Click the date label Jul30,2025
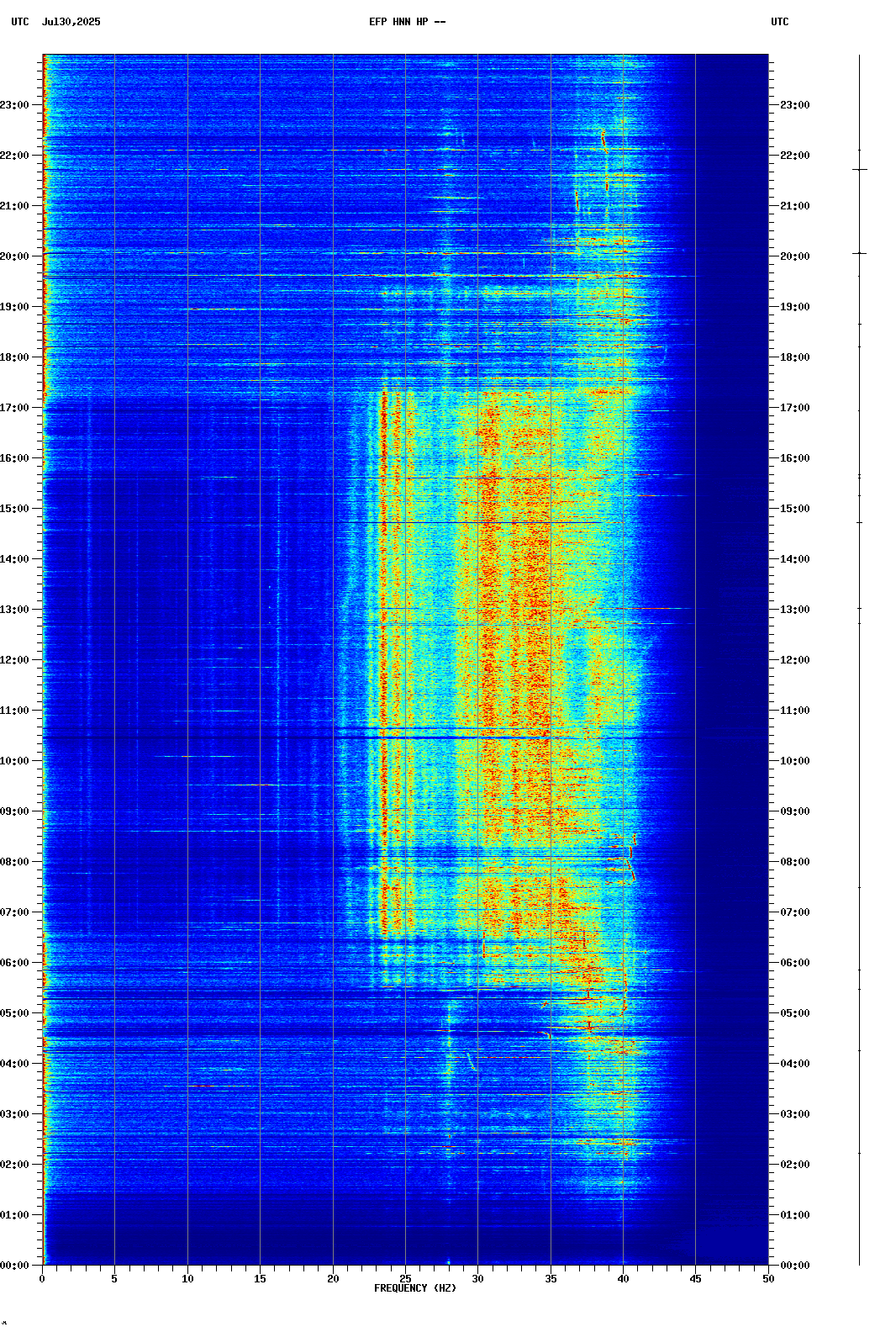 click(x=71, y=22)
